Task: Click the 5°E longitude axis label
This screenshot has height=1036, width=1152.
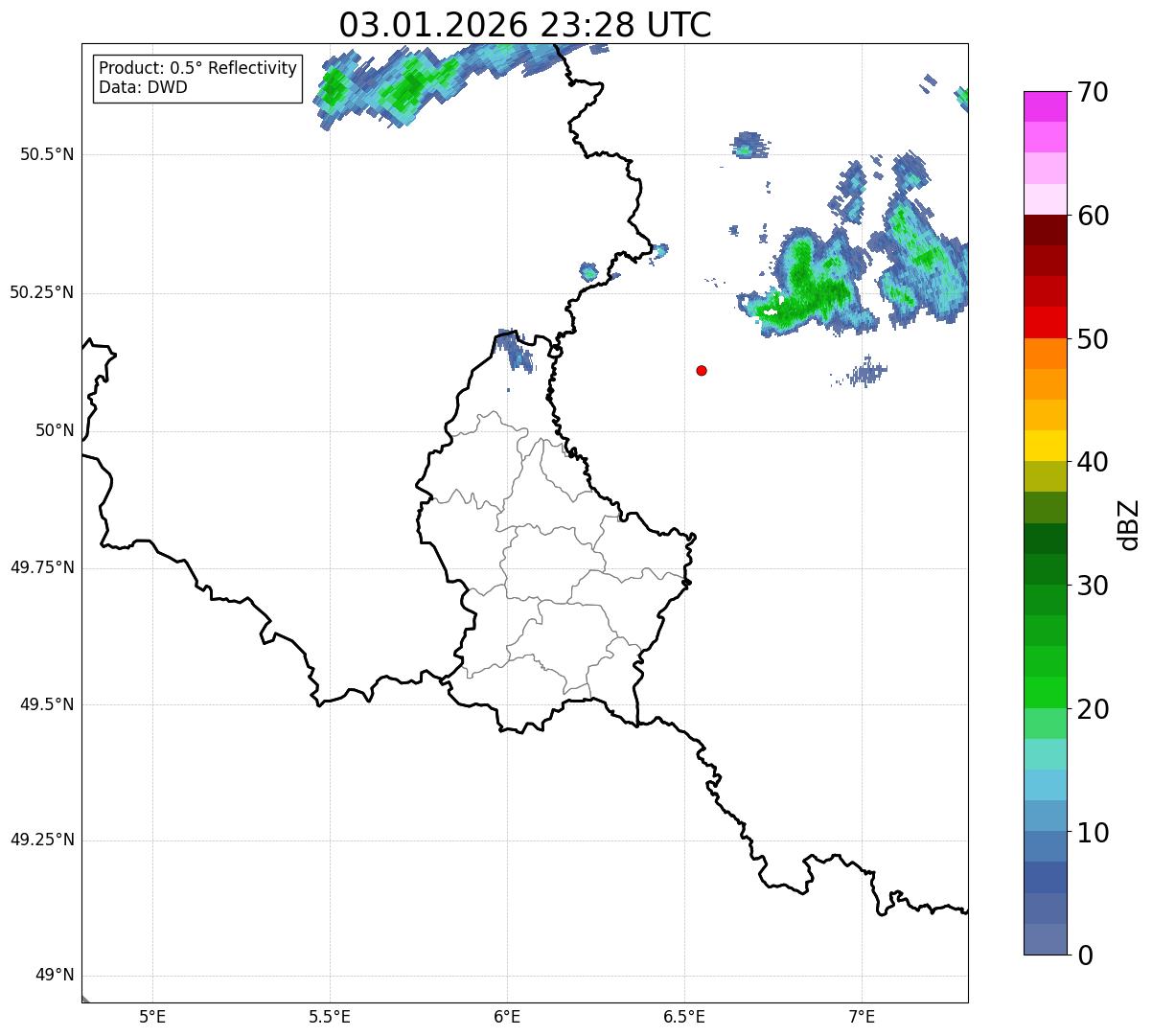Action: click(152, 1016)
